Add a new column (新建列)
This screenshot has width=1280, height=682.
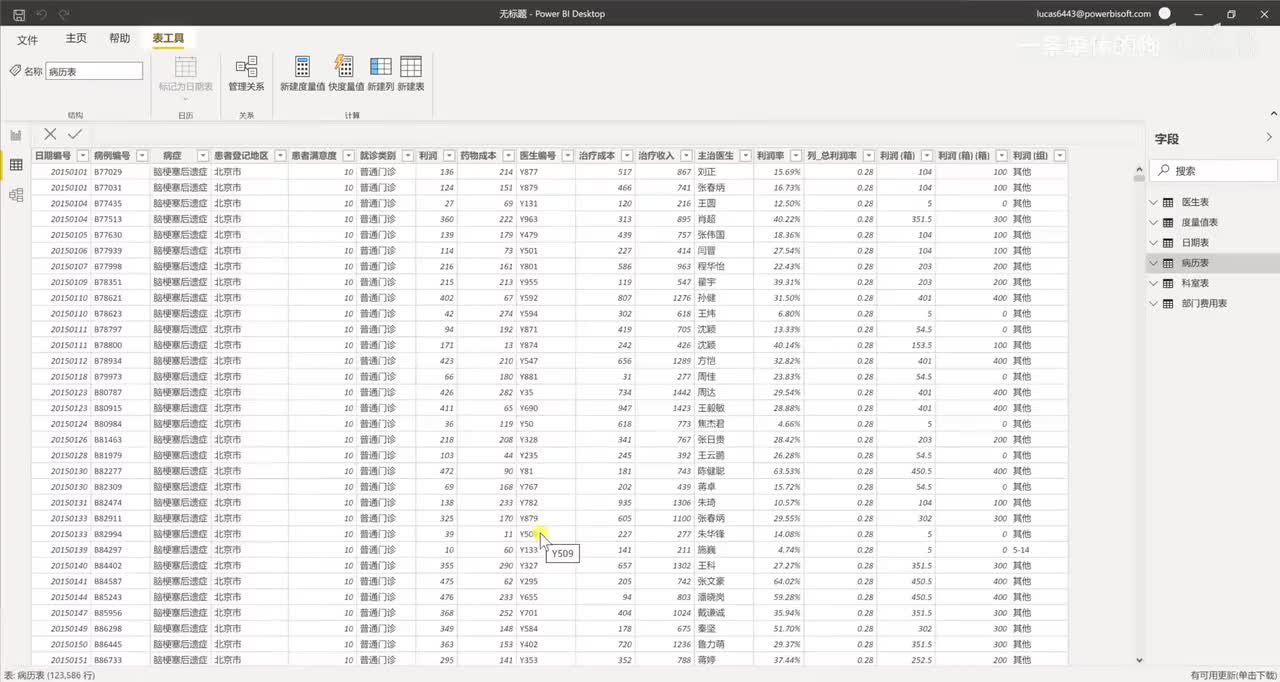[x=381, y=75]
